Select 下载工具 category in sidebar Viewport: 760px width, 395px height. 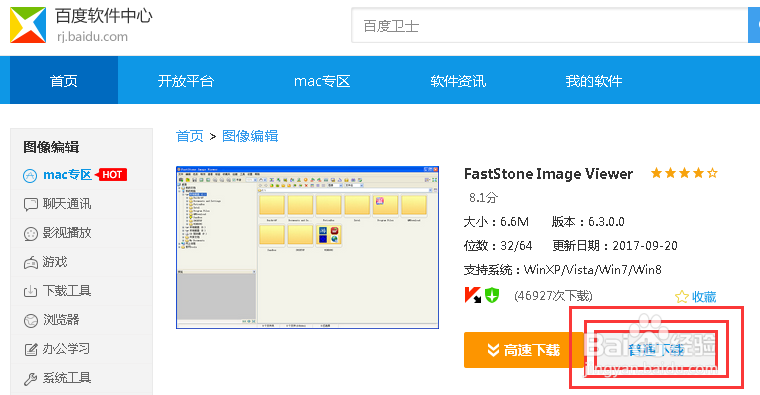click(x=67, y=291)
